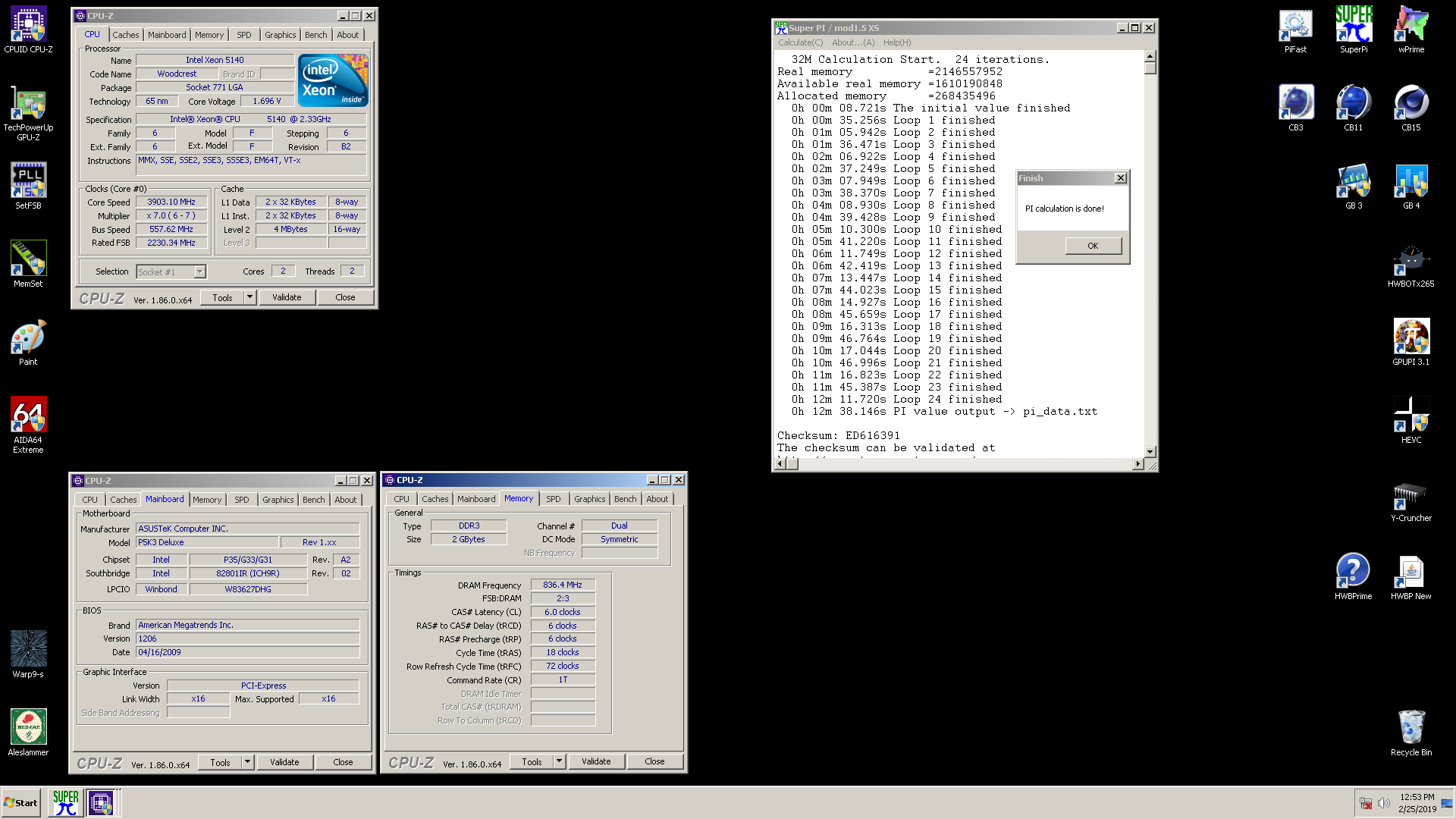Open the HWBP New desktop icon

point(1411,577)
